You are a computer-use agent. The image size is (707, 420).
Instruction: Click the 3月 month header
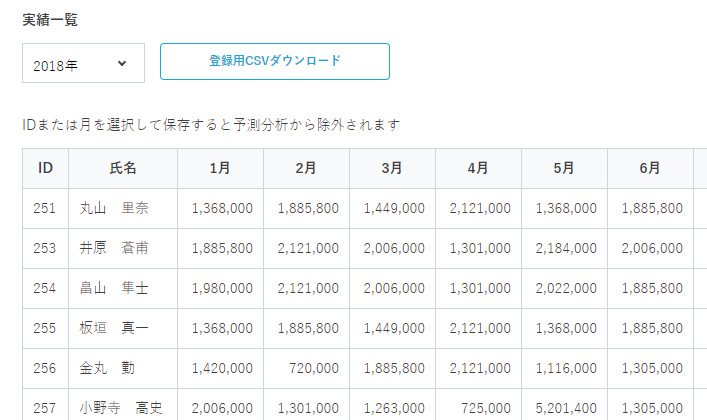[x=392, y=168]
